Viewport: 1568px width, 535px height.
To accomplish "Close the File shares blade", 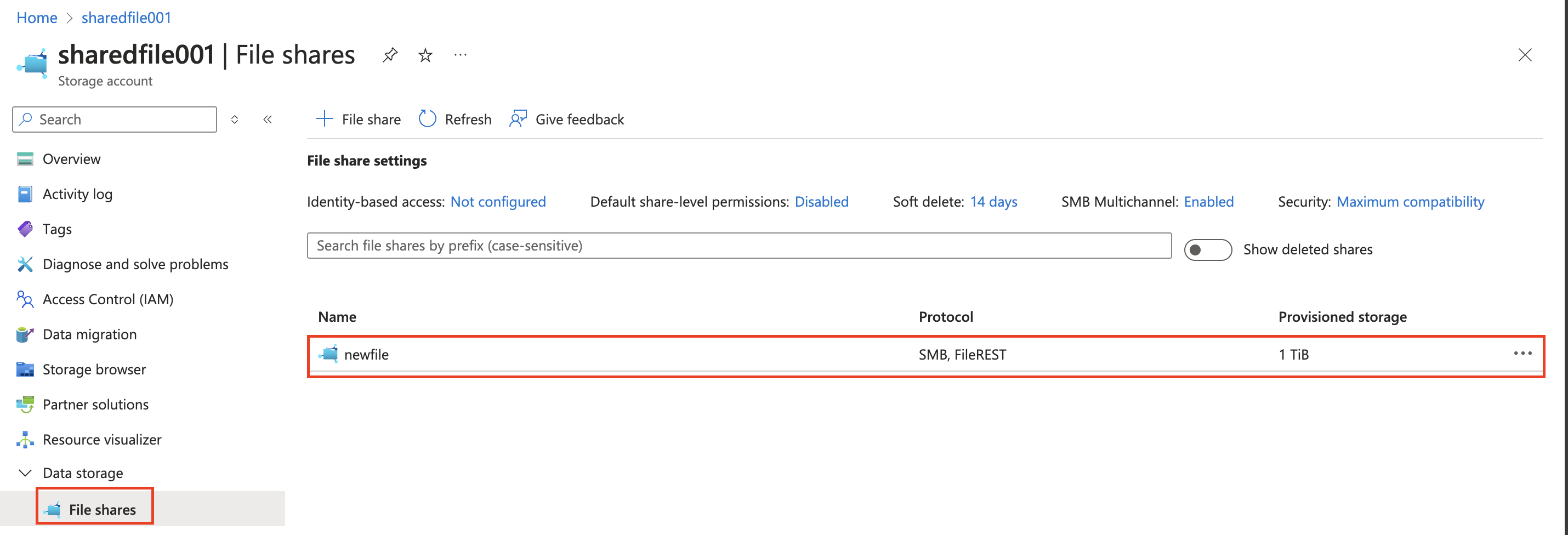I will [1525, 55].
